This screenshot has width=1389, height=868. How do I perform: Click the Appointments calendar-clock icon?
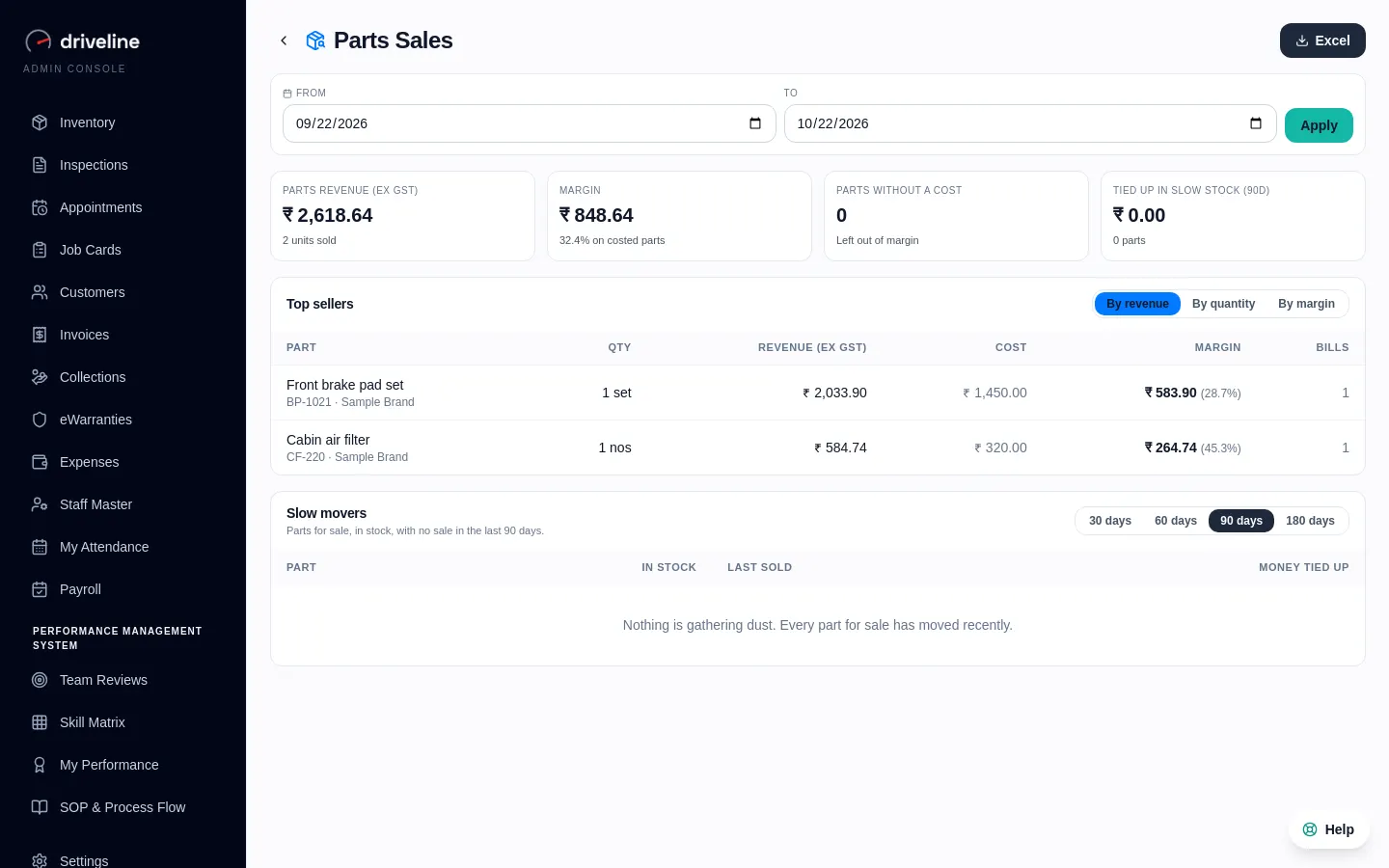click(40, 207)
